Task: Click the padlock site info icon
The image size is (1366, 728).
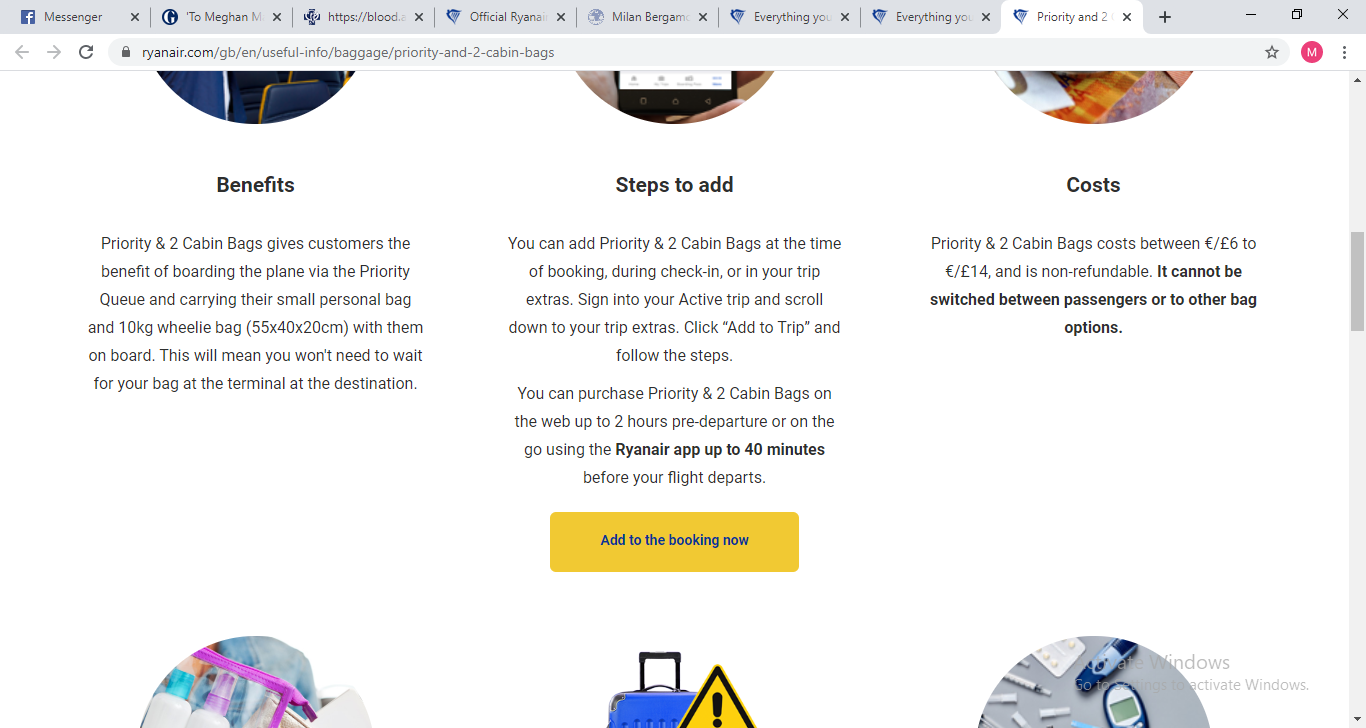Action: [x=126, y=52]
